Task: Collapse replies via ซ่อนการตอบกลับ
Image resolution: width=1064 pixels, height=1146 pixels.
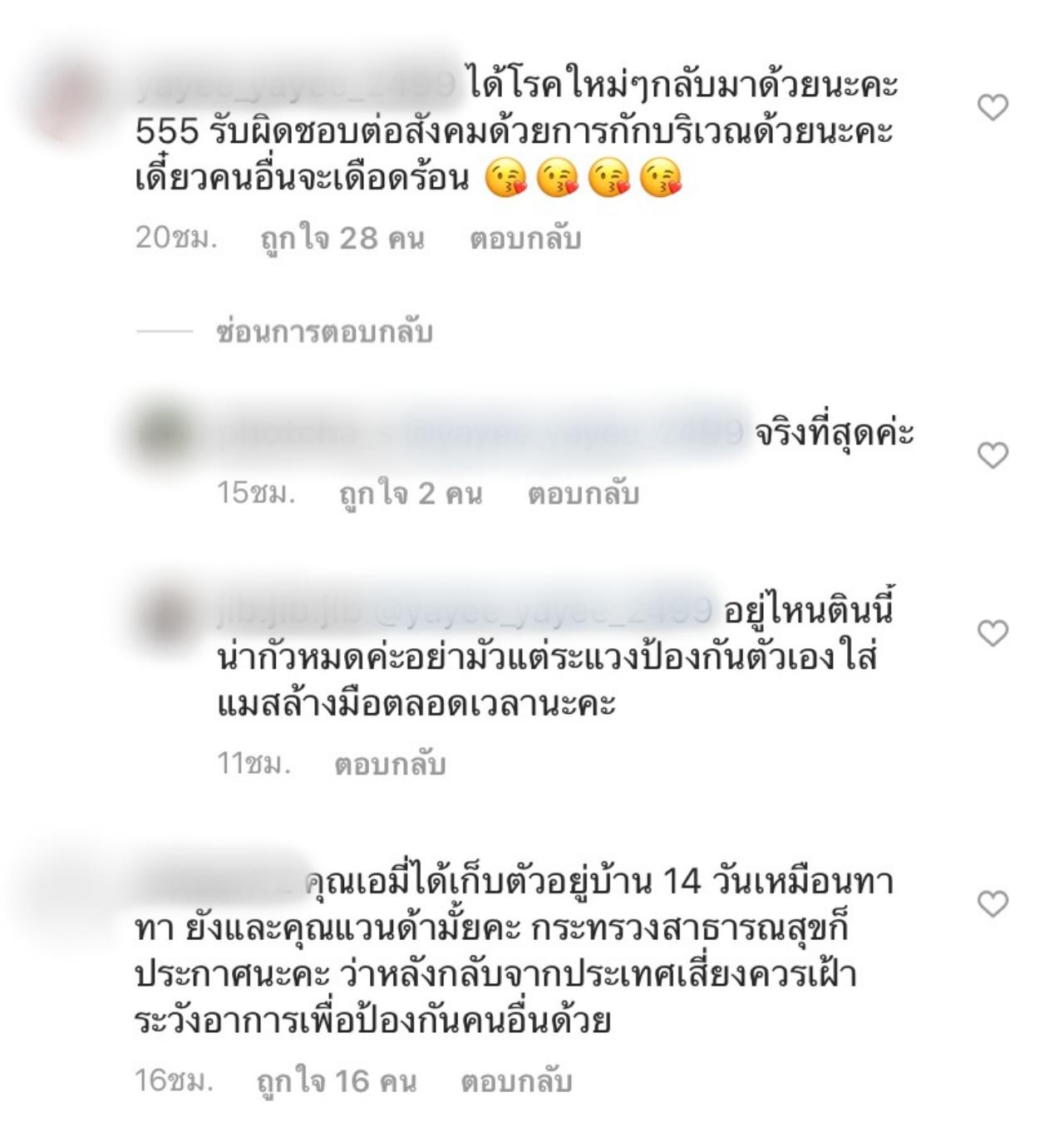Action: point(324,332)
